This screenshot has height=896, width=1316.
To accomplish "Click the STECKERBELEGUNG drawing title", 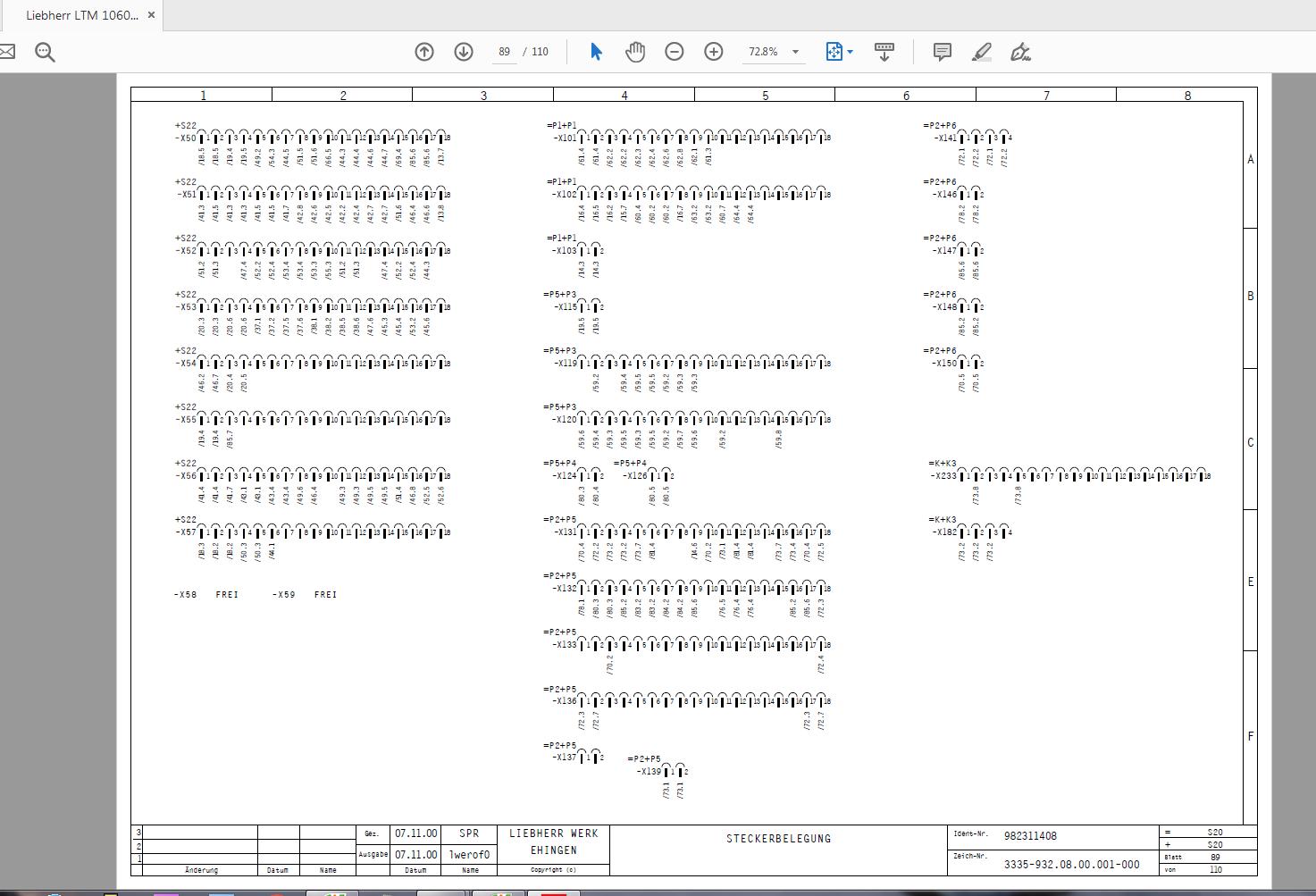I will click(x=778, y=839).
